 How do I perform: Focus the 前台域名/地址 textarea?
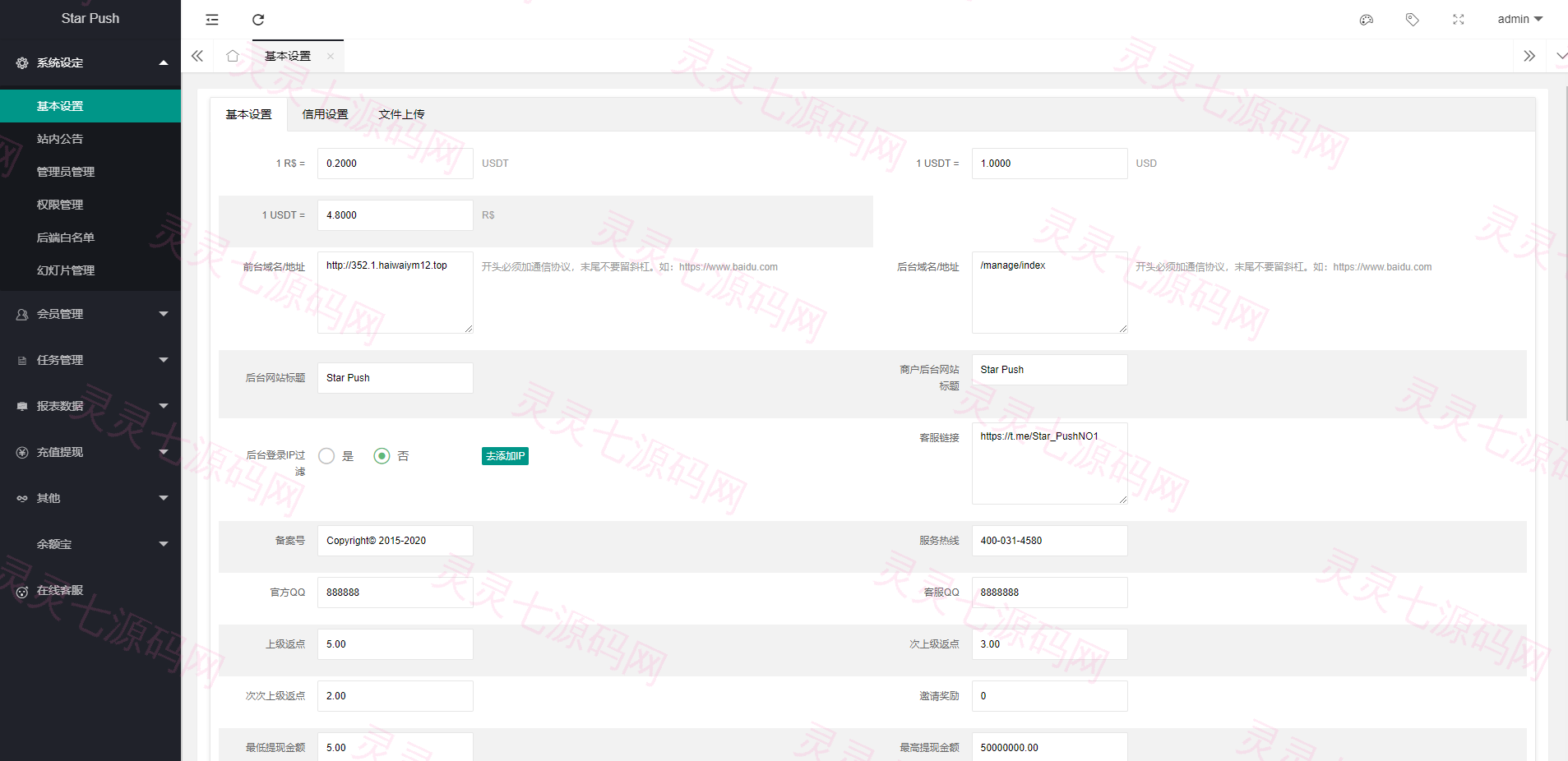pyautogui.click(x=395, y=293)
